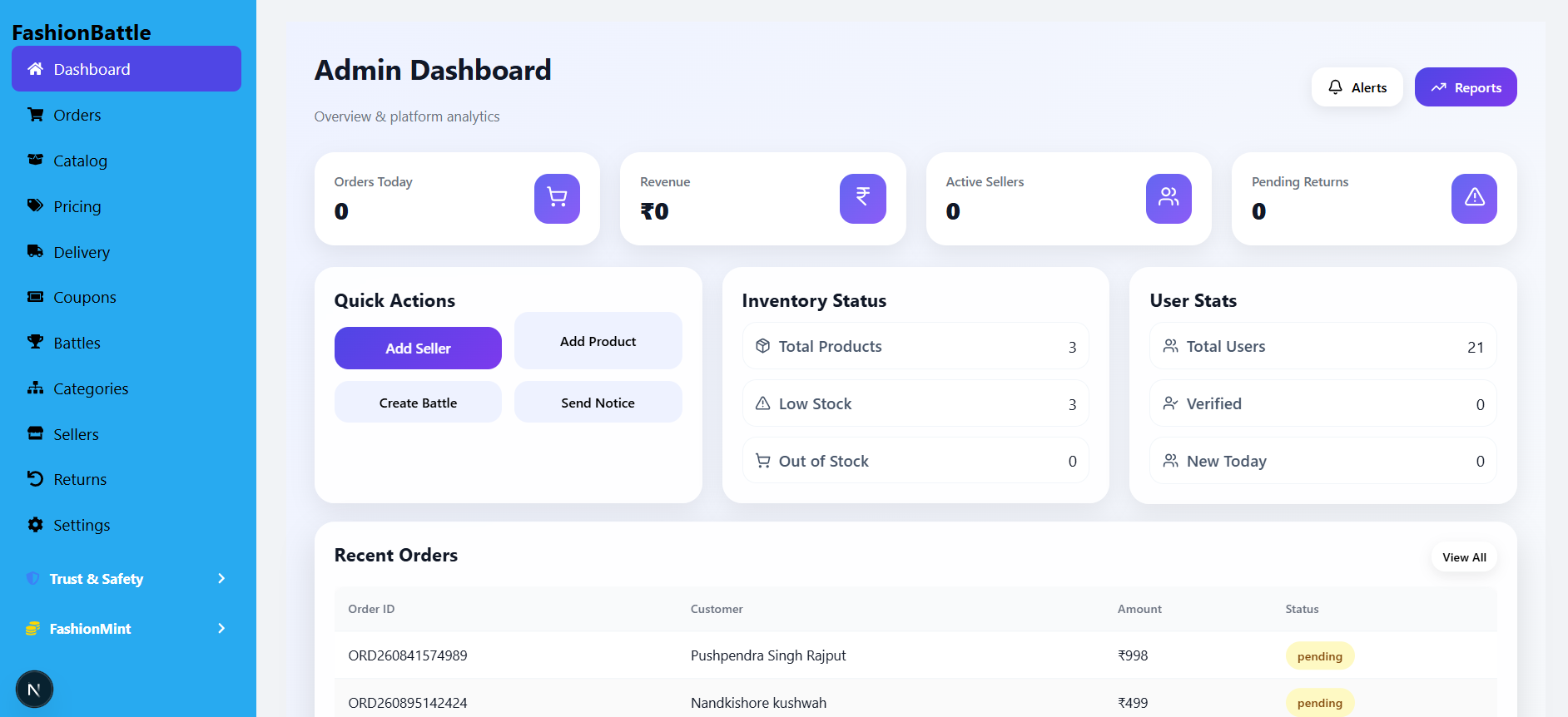This screenshot has height=717, width=1568.
Task: Expand the Trust & Safety chevron
Action: (221, 578)
